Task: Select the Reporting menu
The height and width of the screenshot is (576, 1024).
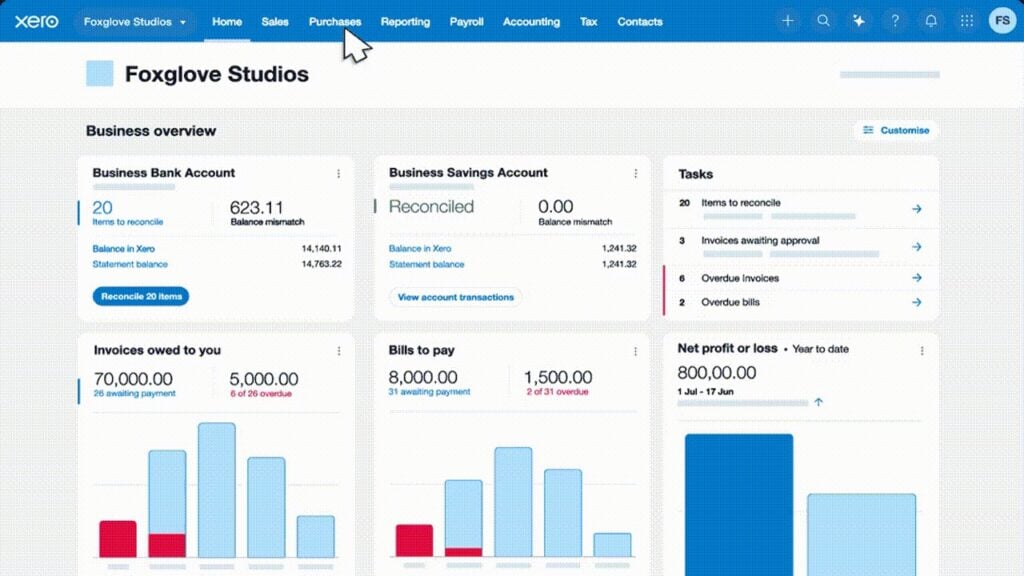Action: coord(405,22)
